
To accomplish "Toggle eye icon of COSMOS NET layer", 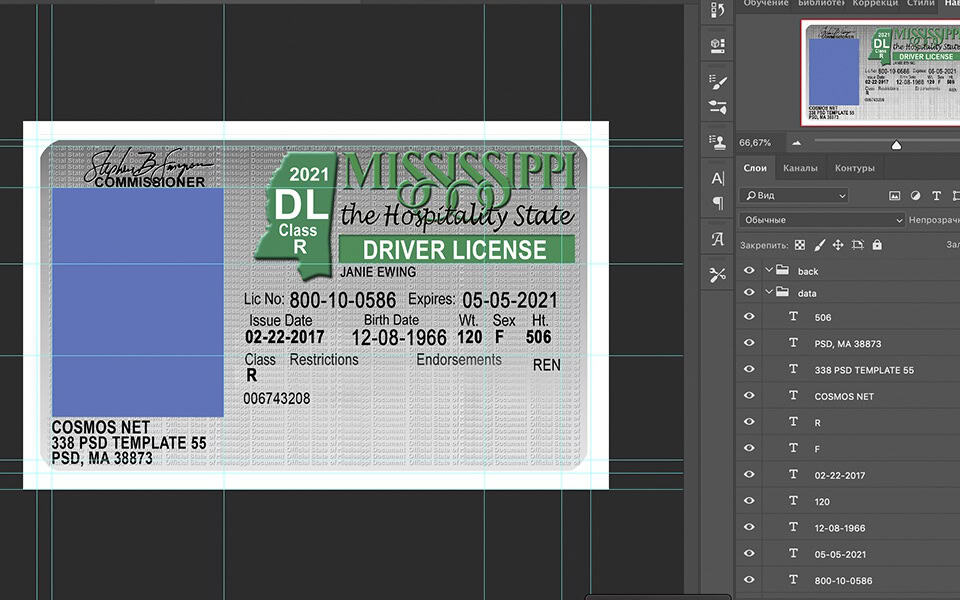I will 749,396.
